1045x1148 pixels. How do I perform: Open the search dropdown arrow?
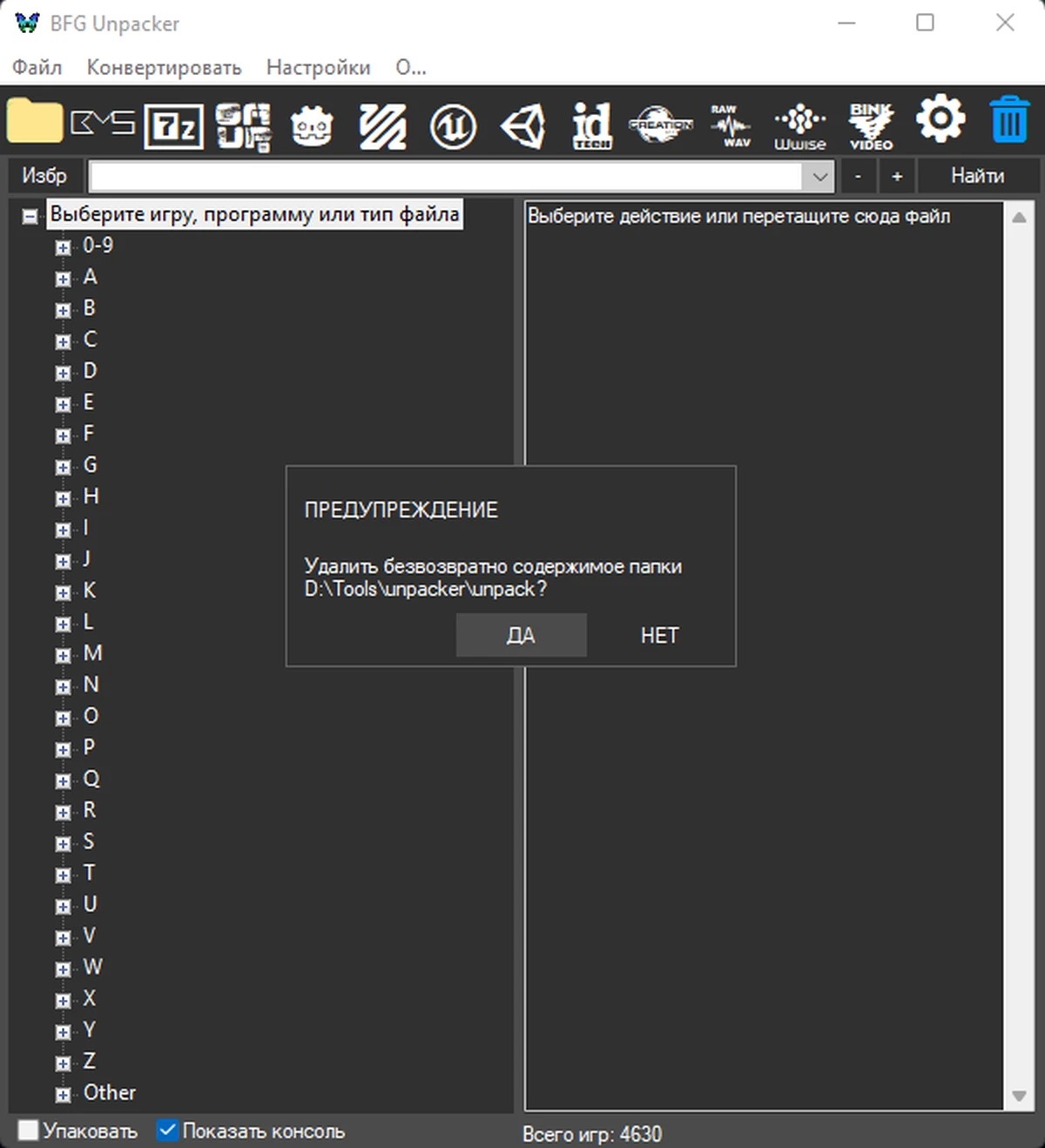point(818,176)
